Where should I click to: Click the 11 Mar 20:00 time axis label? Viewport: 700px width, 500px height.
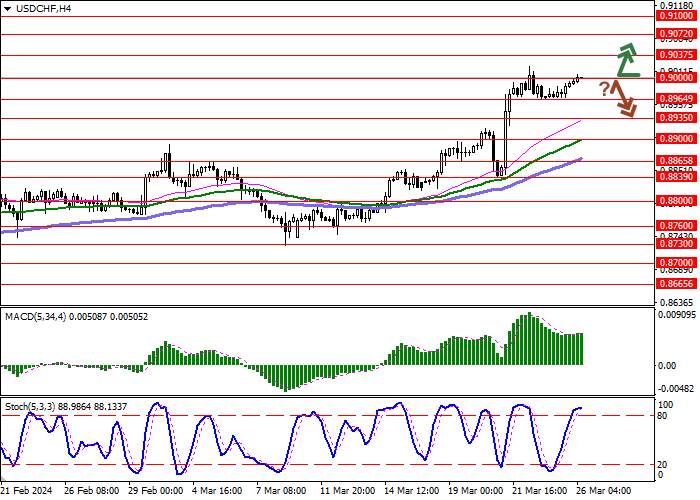click(347, 491)
